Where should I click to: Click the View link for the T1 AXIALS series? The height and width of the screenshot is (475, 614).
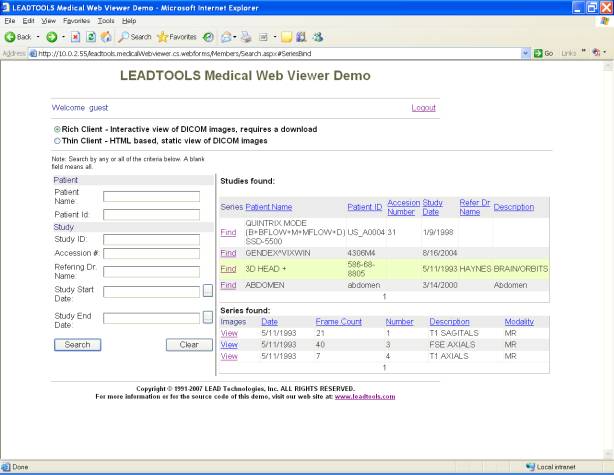tap(229, 356)
